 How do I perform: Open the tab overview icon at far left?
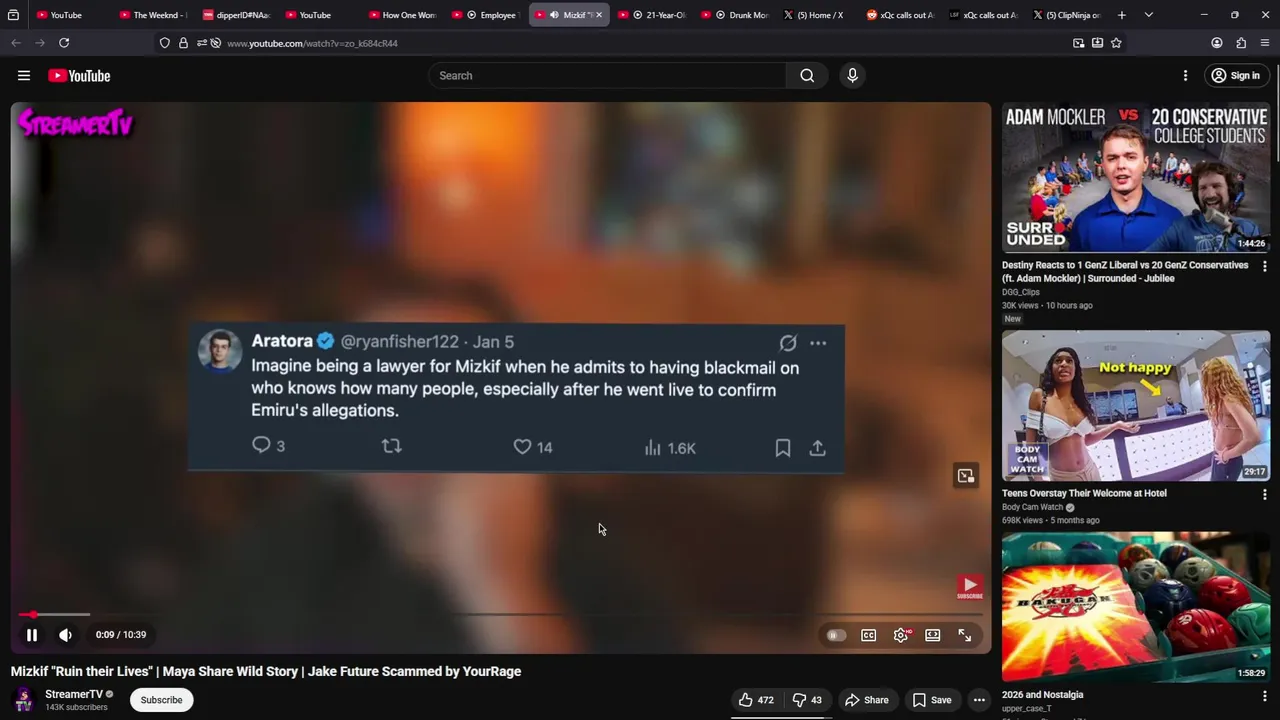click(13, 15)
